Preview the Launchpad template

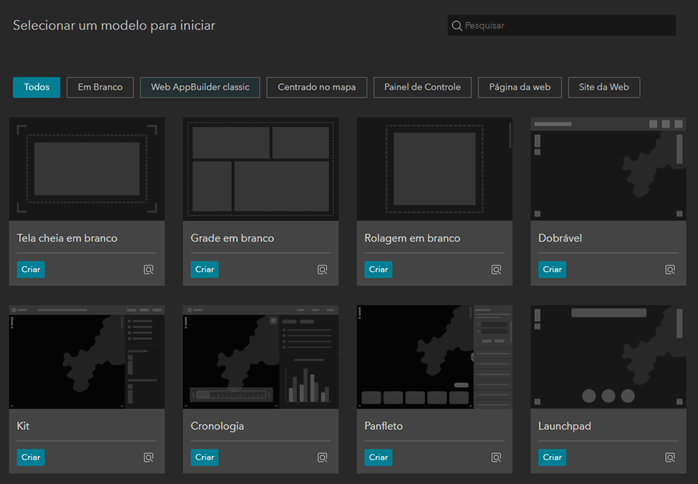[x=669, y=457]
